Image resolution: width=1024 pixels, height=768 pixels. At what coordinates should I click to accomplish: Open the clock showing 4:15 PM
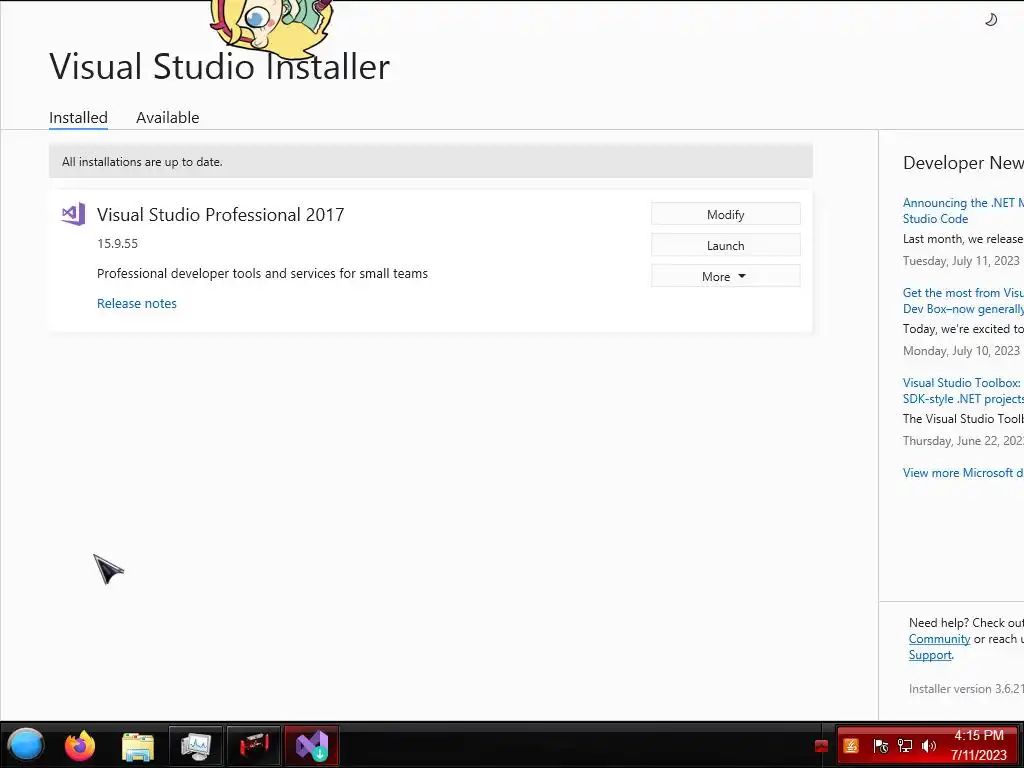[x=978, y=745]
